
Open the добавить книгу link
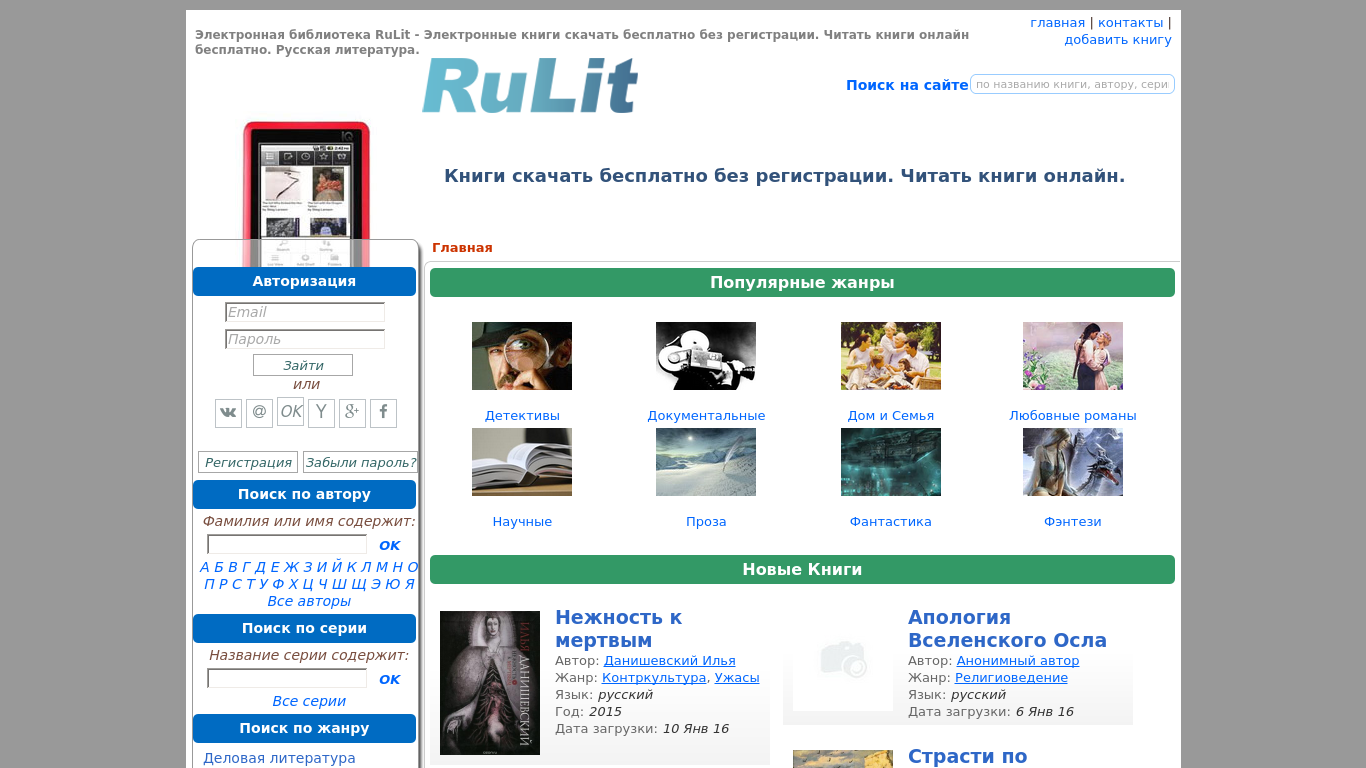tap(1118, 40)
